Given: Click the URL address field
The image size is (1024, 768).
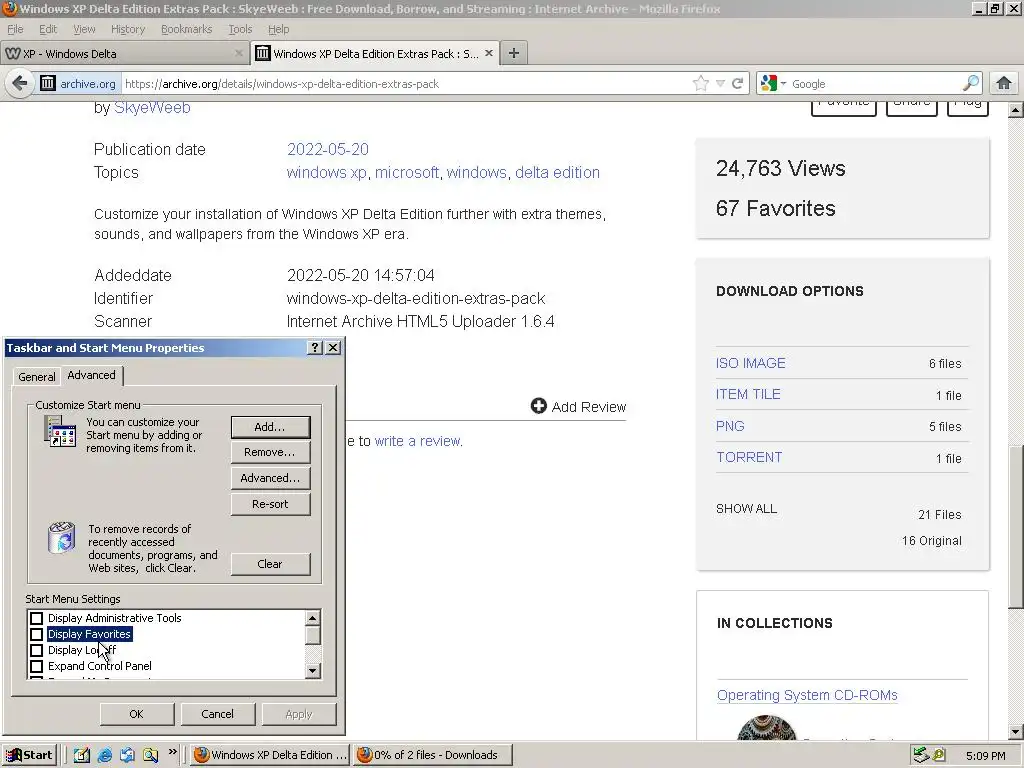Looking at the screenshot, I should click(x=405, y=84).
